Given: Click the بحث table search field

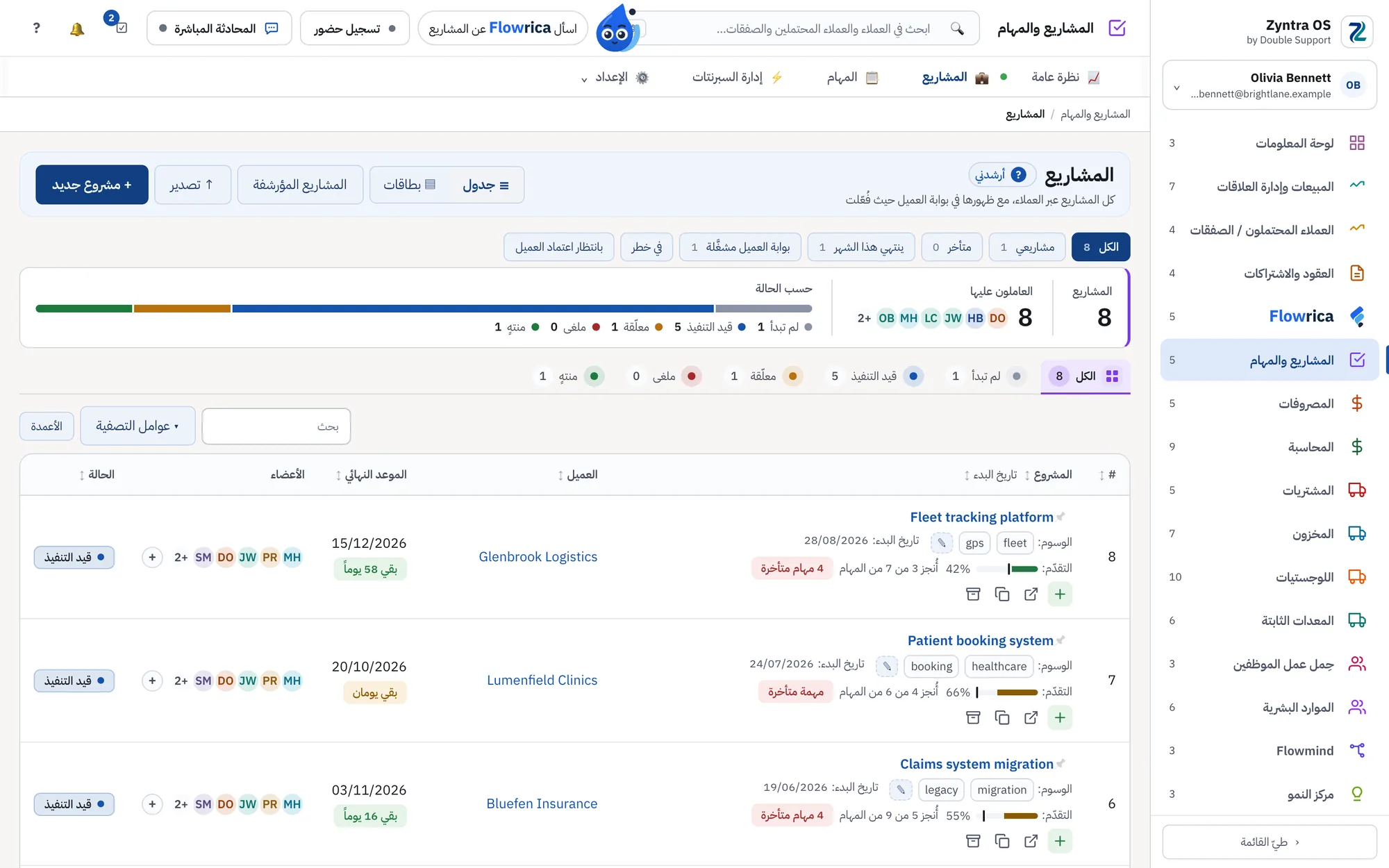Looking at the screenshot, I should click(276, 426).
